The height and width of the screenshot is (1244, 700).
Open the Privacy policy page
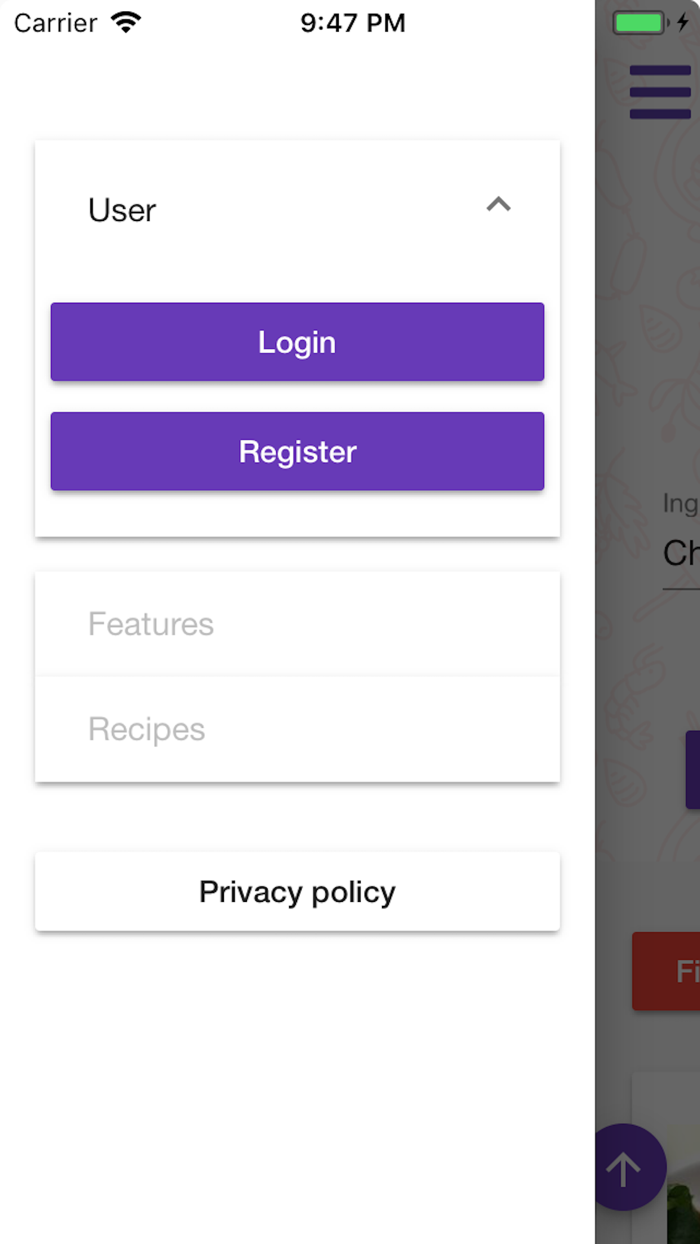coord(297,891)
